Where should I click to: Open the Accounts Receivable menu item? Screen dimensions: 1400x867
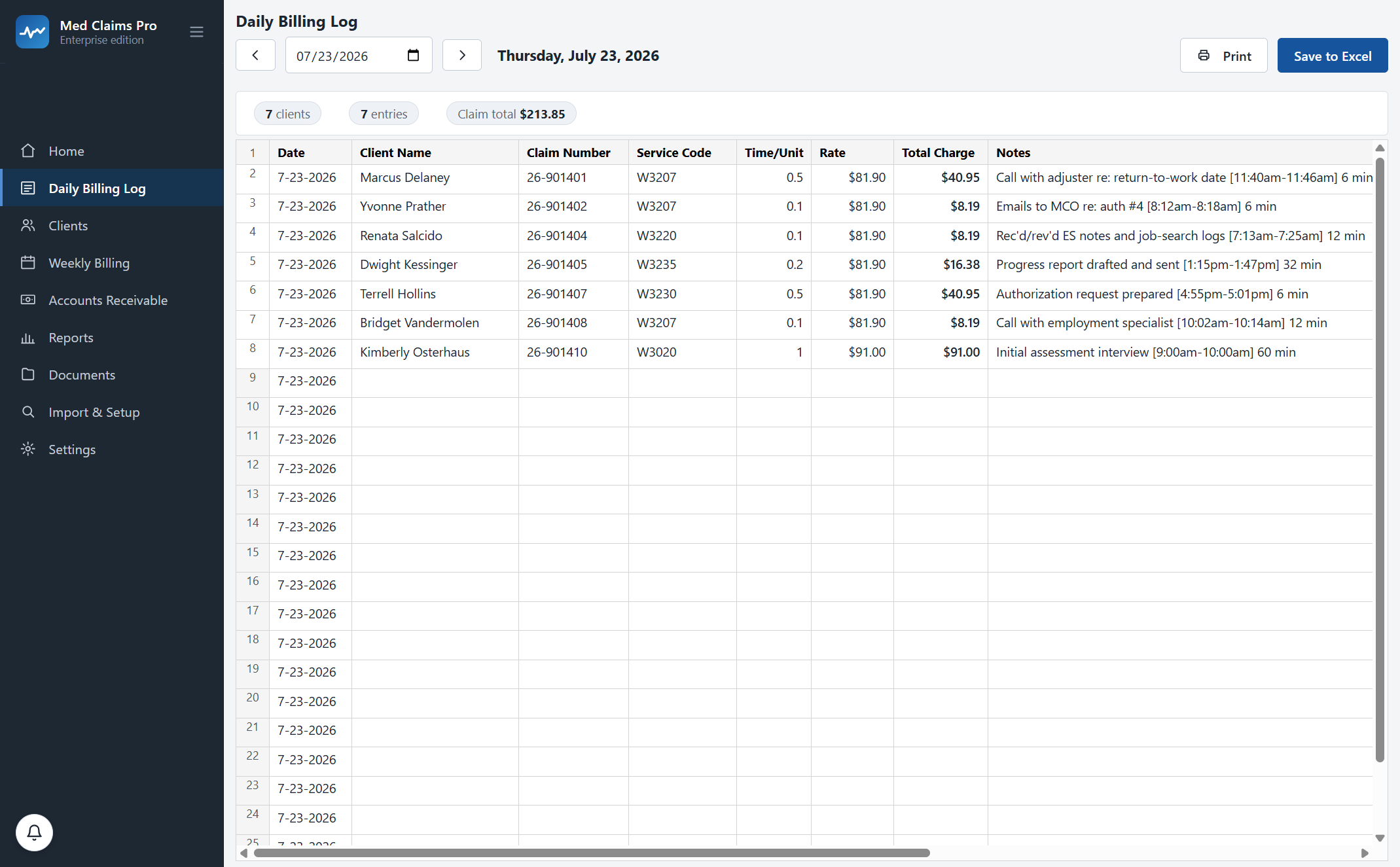(x=112, y=300)
